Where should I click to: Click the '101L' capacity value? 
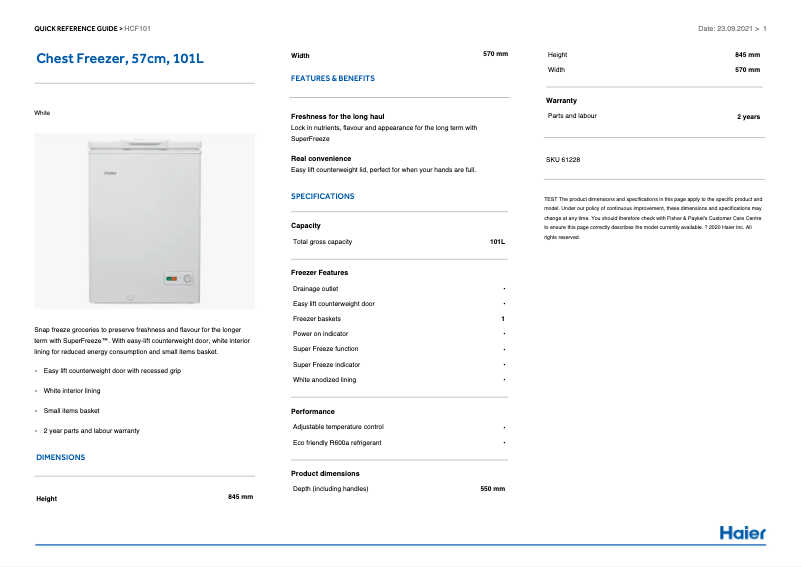[x=497, y=242]
